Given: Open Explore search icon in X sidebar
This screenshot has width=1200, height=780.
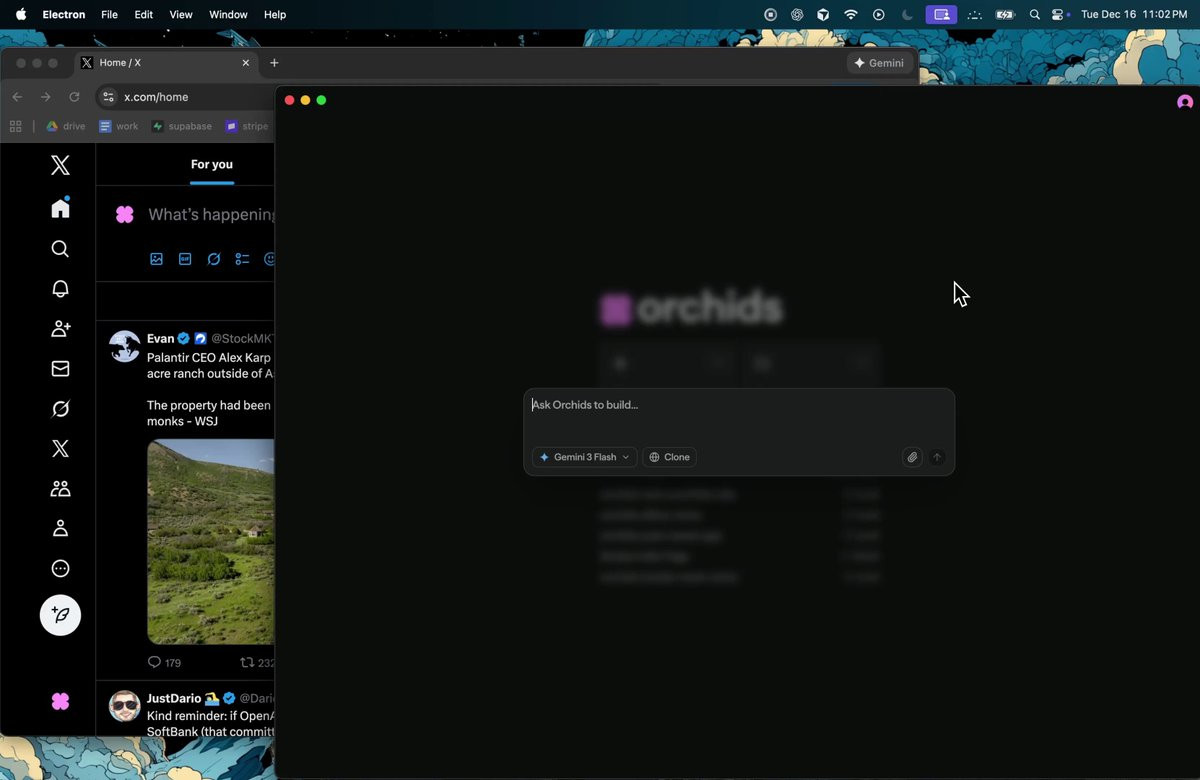Looking at the screenshot, I should 60,249.
